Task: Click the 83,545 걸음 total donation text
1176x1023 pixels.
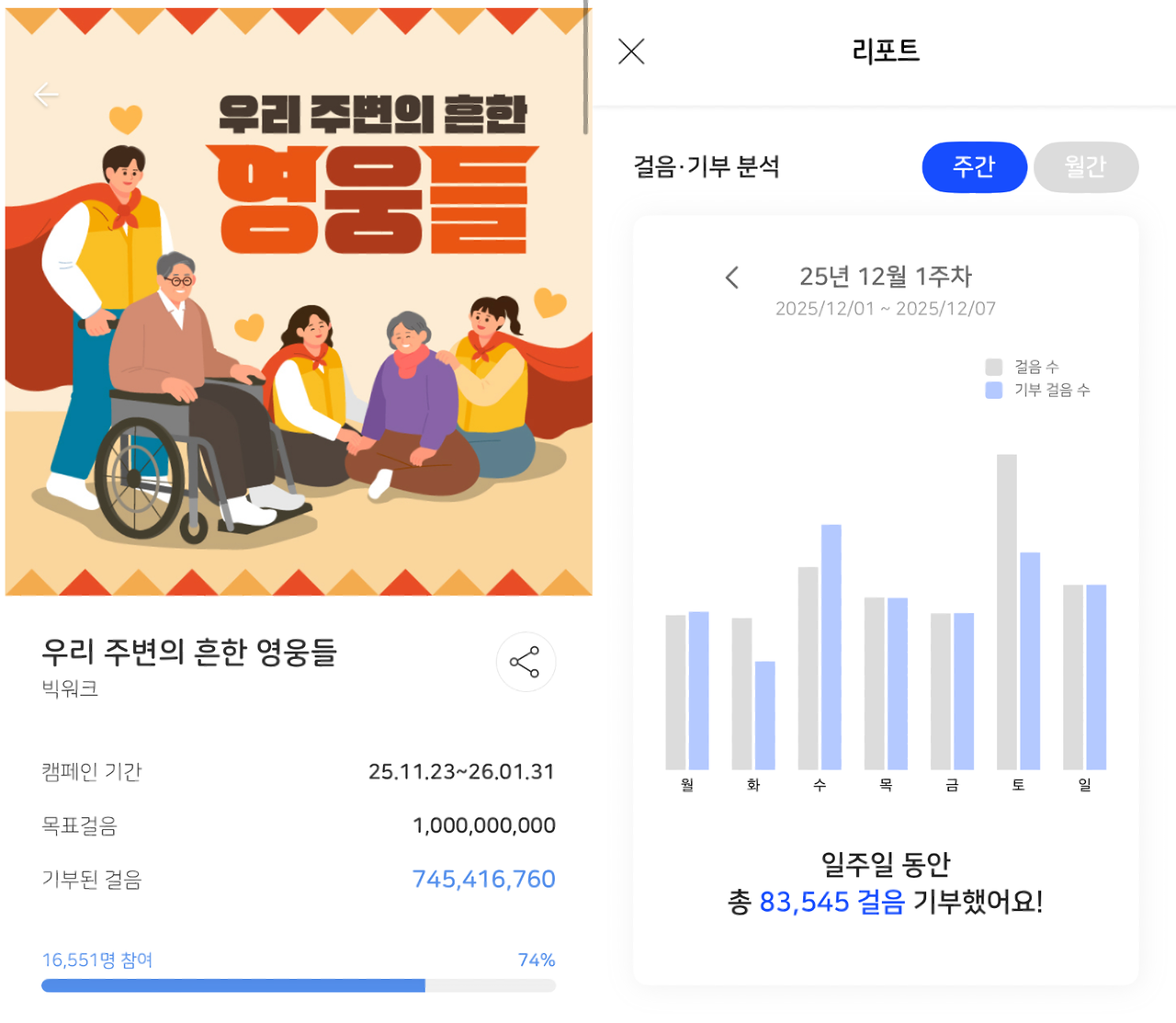Action: [x=832, y=902]
